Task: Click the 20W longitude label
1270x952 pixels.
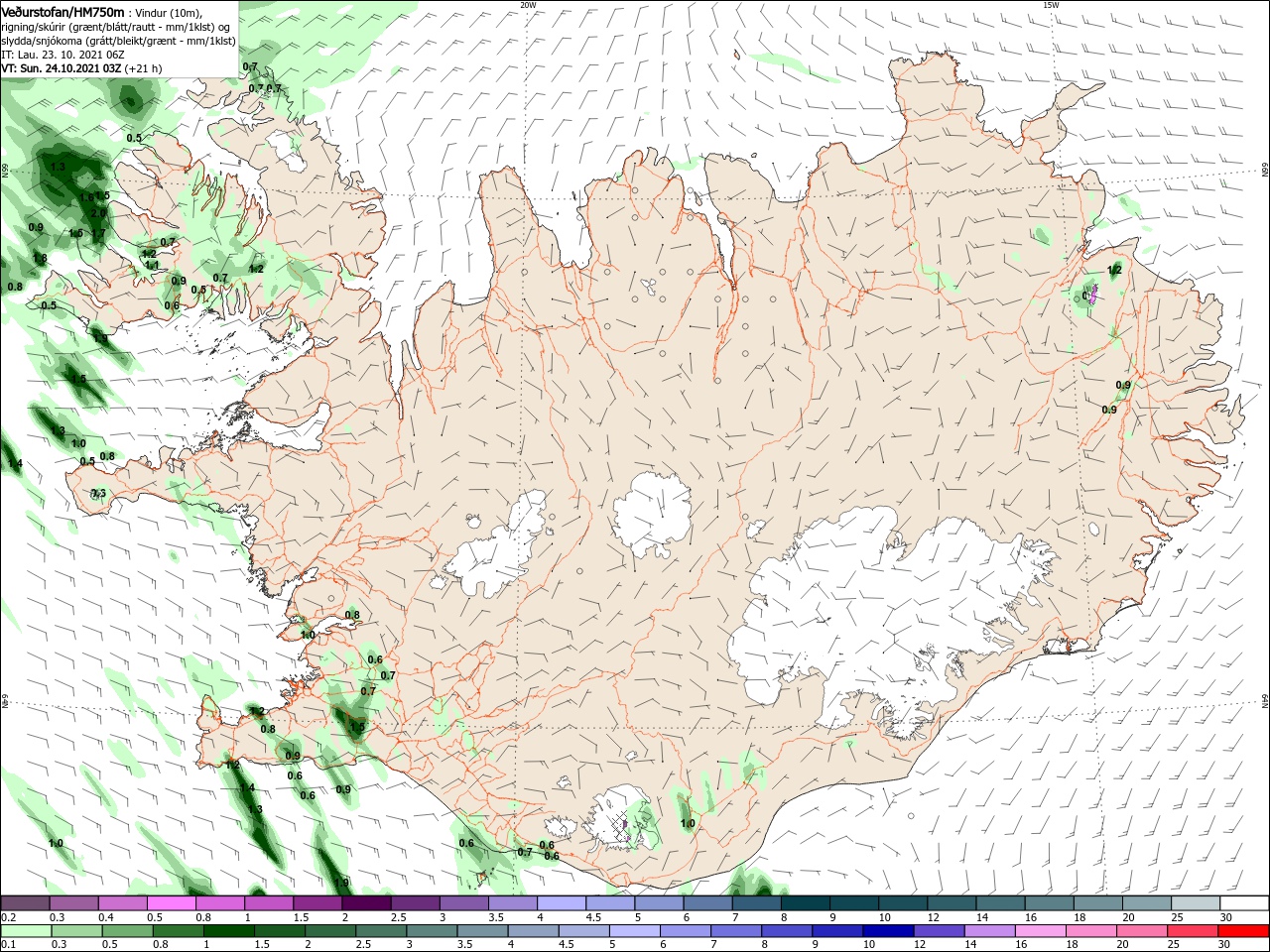Action: (528, 5)
